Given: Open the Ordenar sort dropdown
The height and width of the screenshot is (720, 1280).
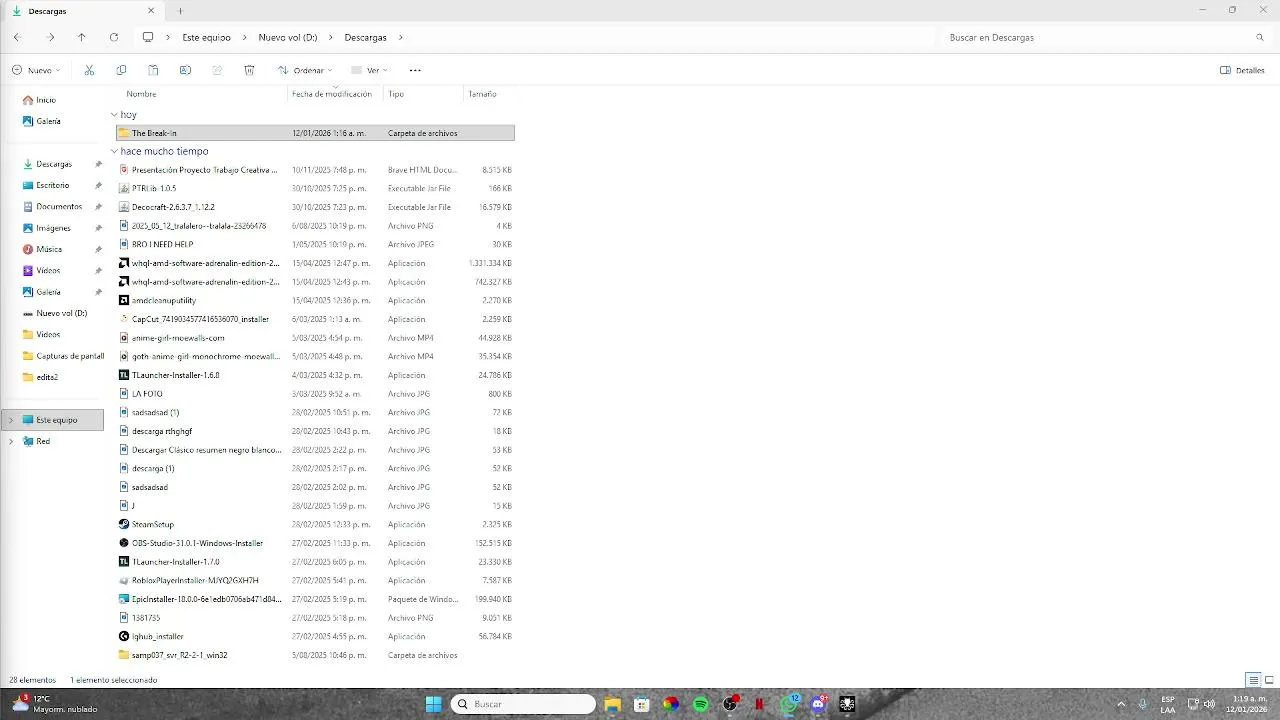Looking at the screenshot, I should coord(305,70).
